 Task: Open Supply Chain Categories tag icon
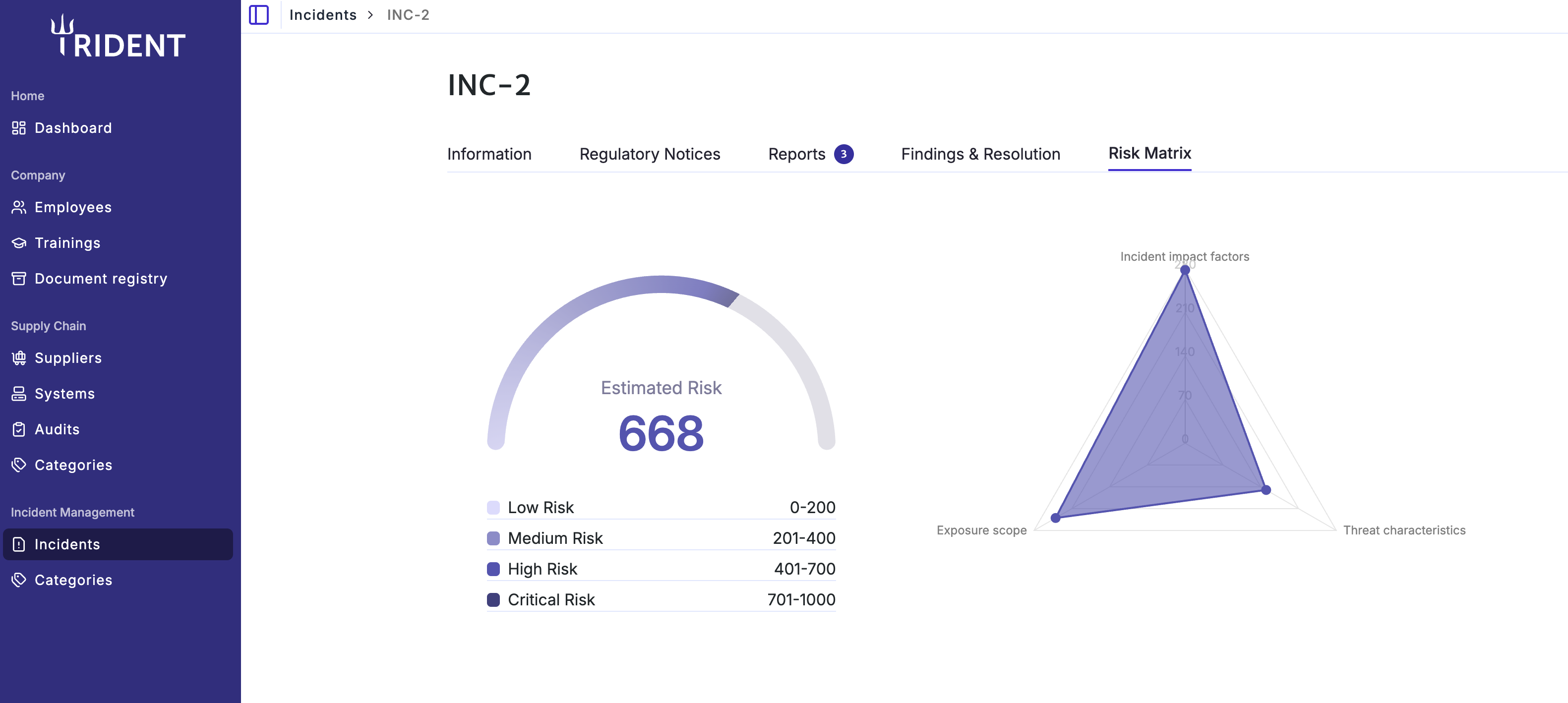point(19,465)
